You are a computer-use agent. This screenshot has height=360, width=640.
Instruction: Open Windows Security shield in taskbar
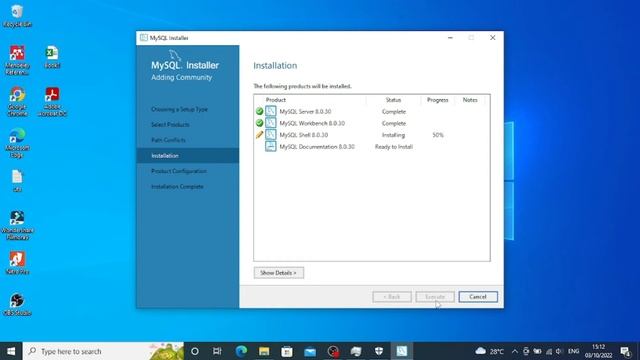coord(379,351)
